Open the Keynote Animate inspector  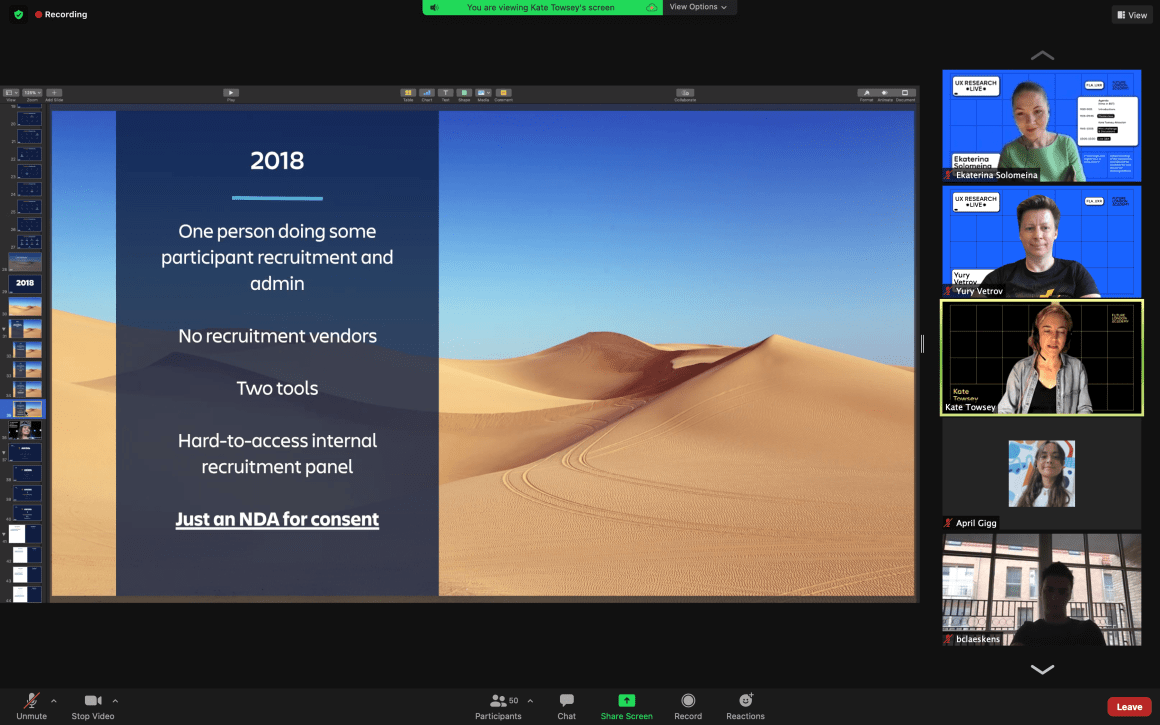(885, 94)
